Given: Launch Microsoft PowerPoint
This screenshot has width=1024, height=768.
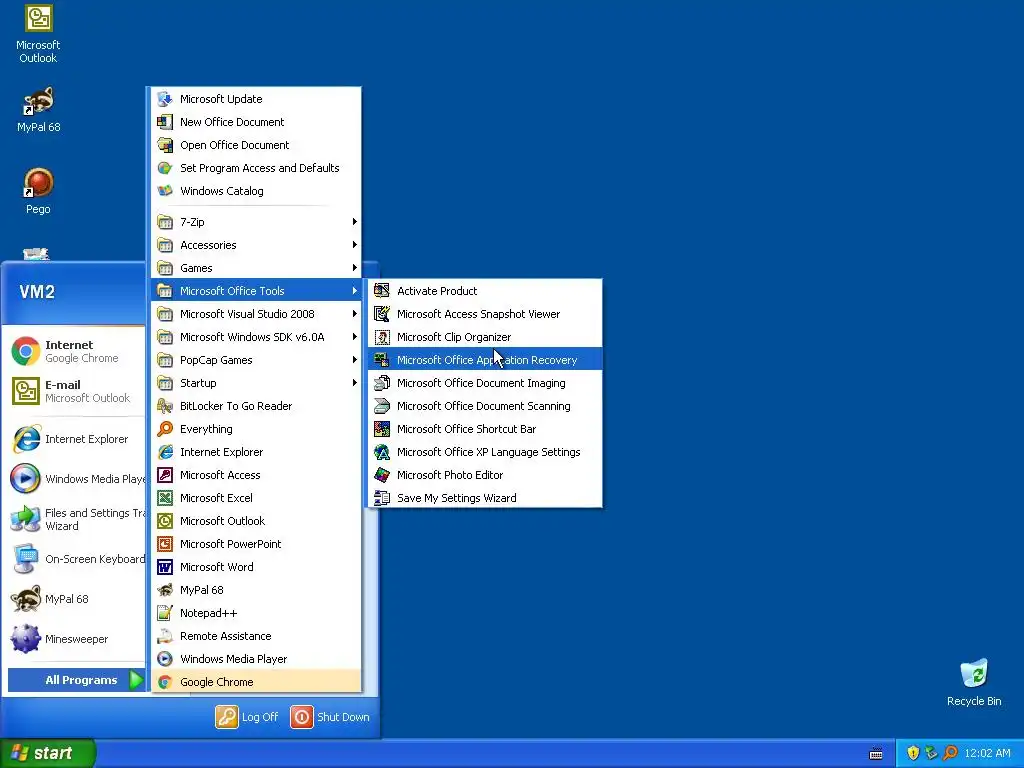Looking at the screenshot, I should pos(256,544).
